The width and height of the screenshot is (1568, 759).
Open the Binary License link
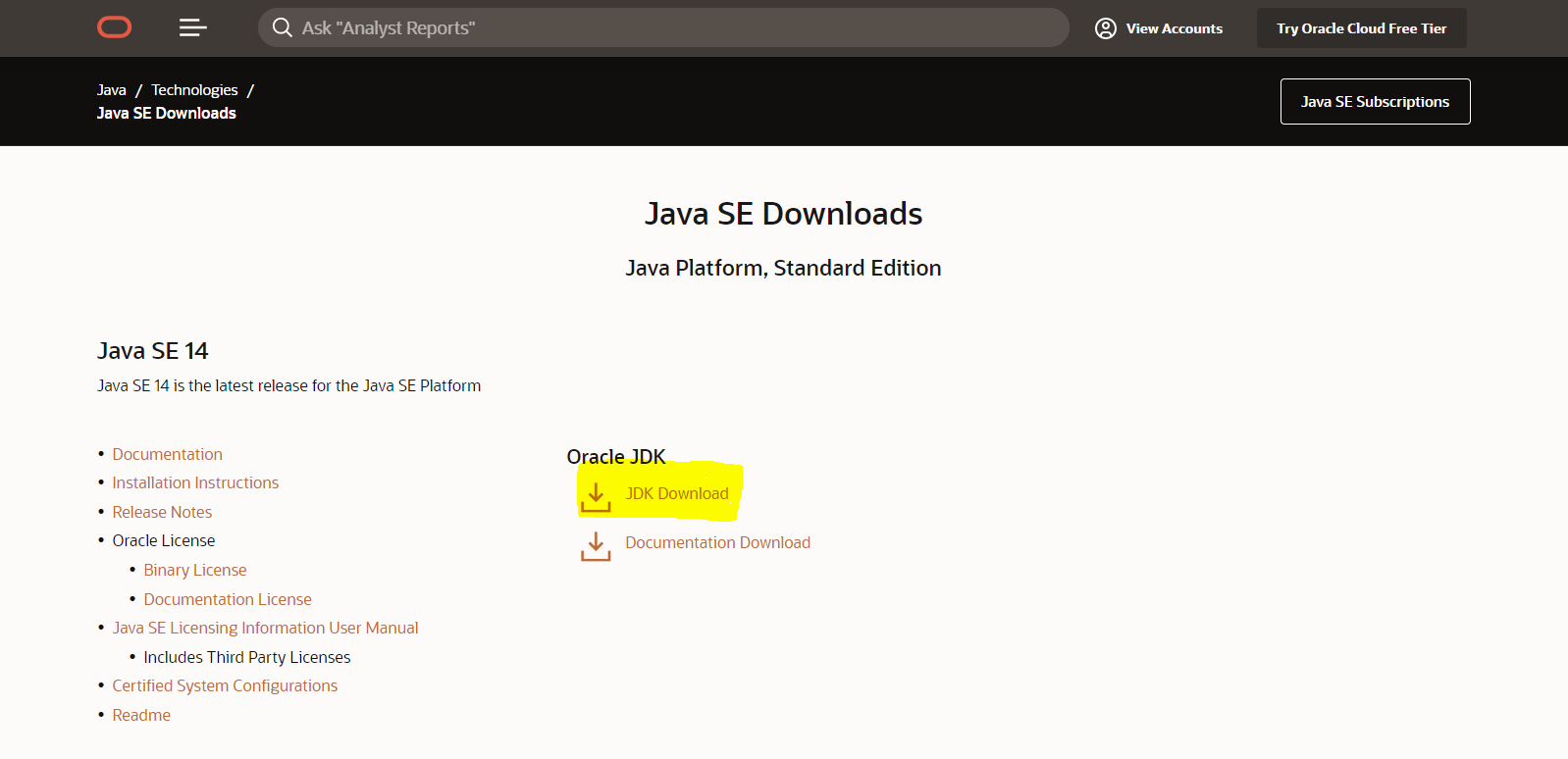195,570
